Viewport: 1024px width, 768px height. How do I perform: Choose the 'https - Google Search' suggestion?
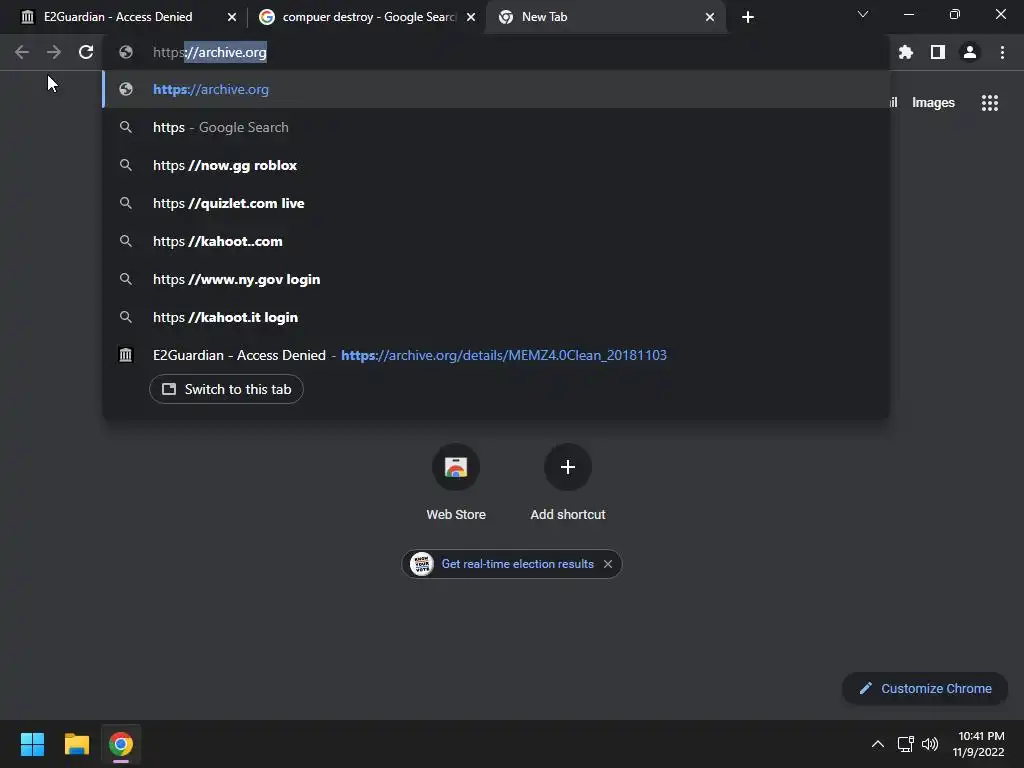[x=496, y=127]
